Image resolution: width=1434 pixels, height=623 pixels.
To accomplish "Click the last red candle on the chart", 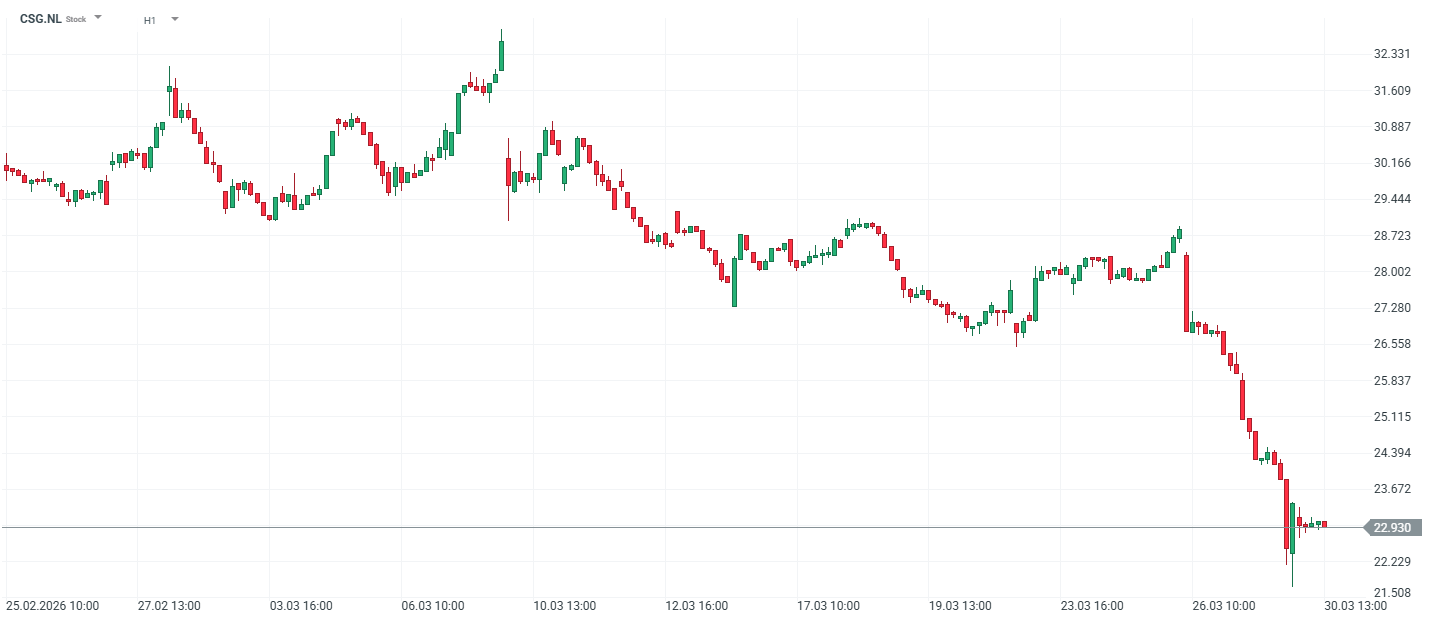I will point(1325,524).
